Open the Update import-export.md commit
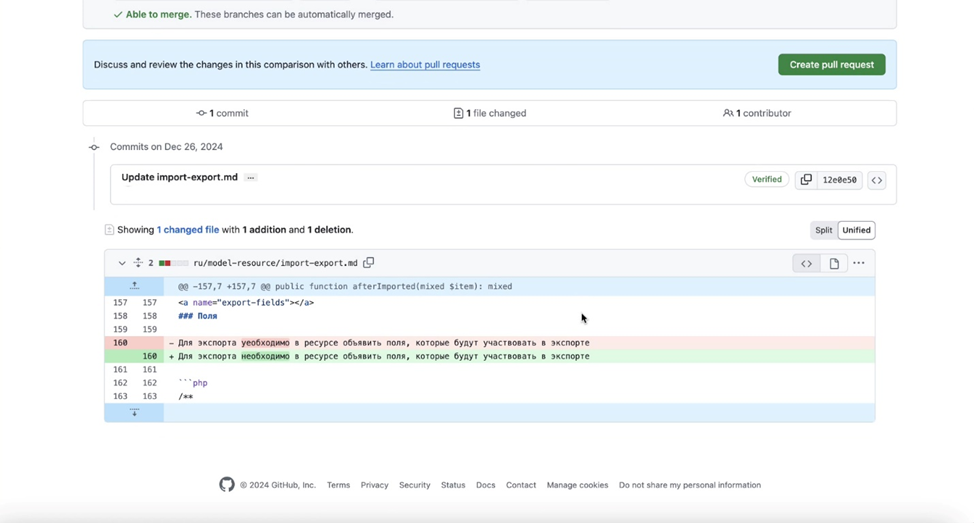 pyautogui.click(x=180, y=177)
